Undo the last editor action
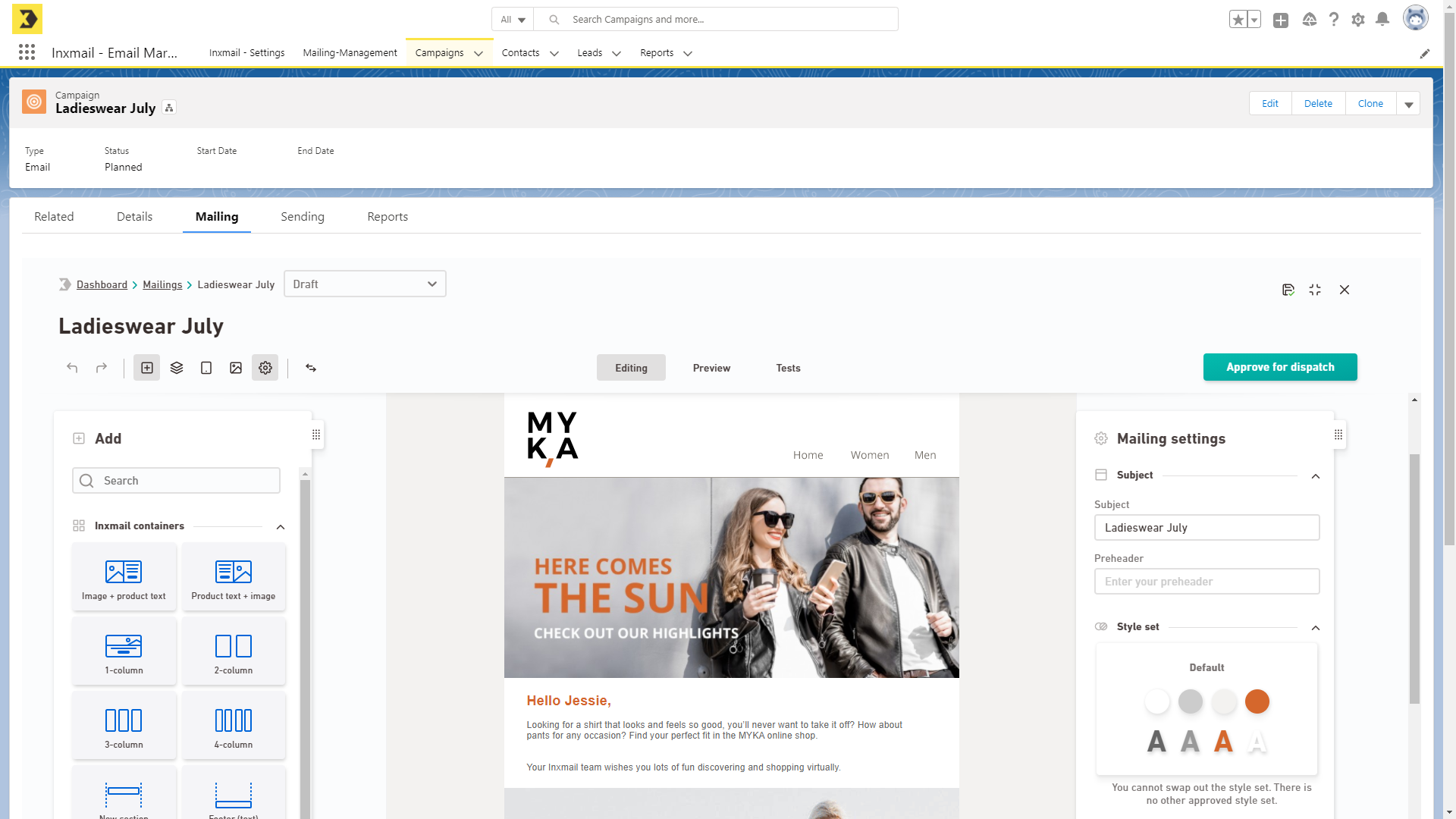This screenshot has height=819, width=1456. point(72,368)
